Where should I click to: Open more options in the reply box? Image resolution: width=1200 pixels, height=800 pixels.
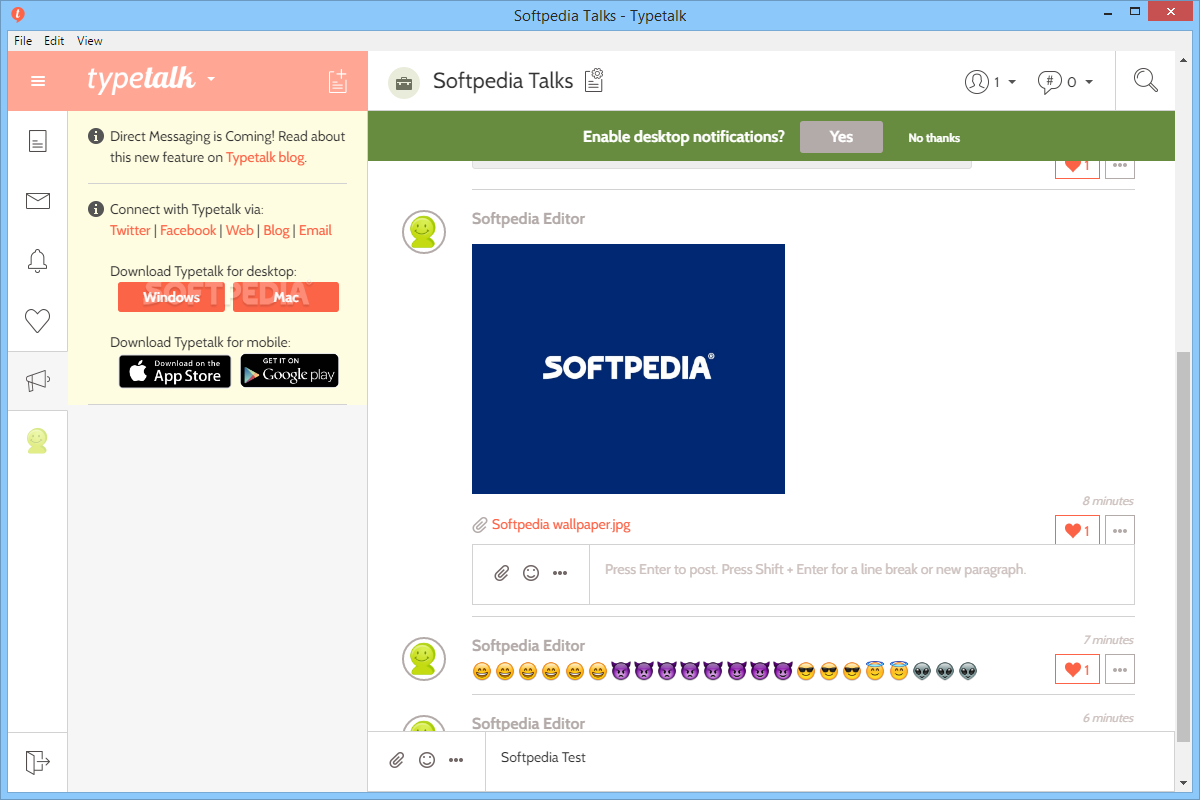pyautogui.click(x=560, y=573)
